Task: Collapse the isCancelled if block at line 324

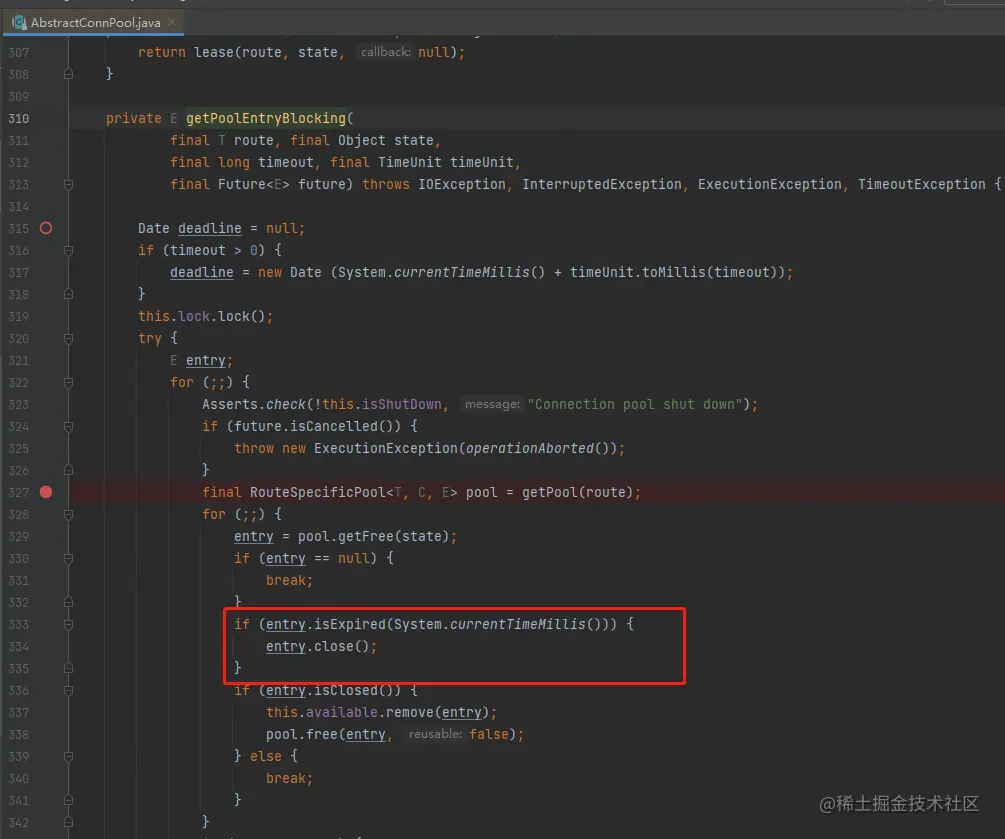Action: [69, 426]
